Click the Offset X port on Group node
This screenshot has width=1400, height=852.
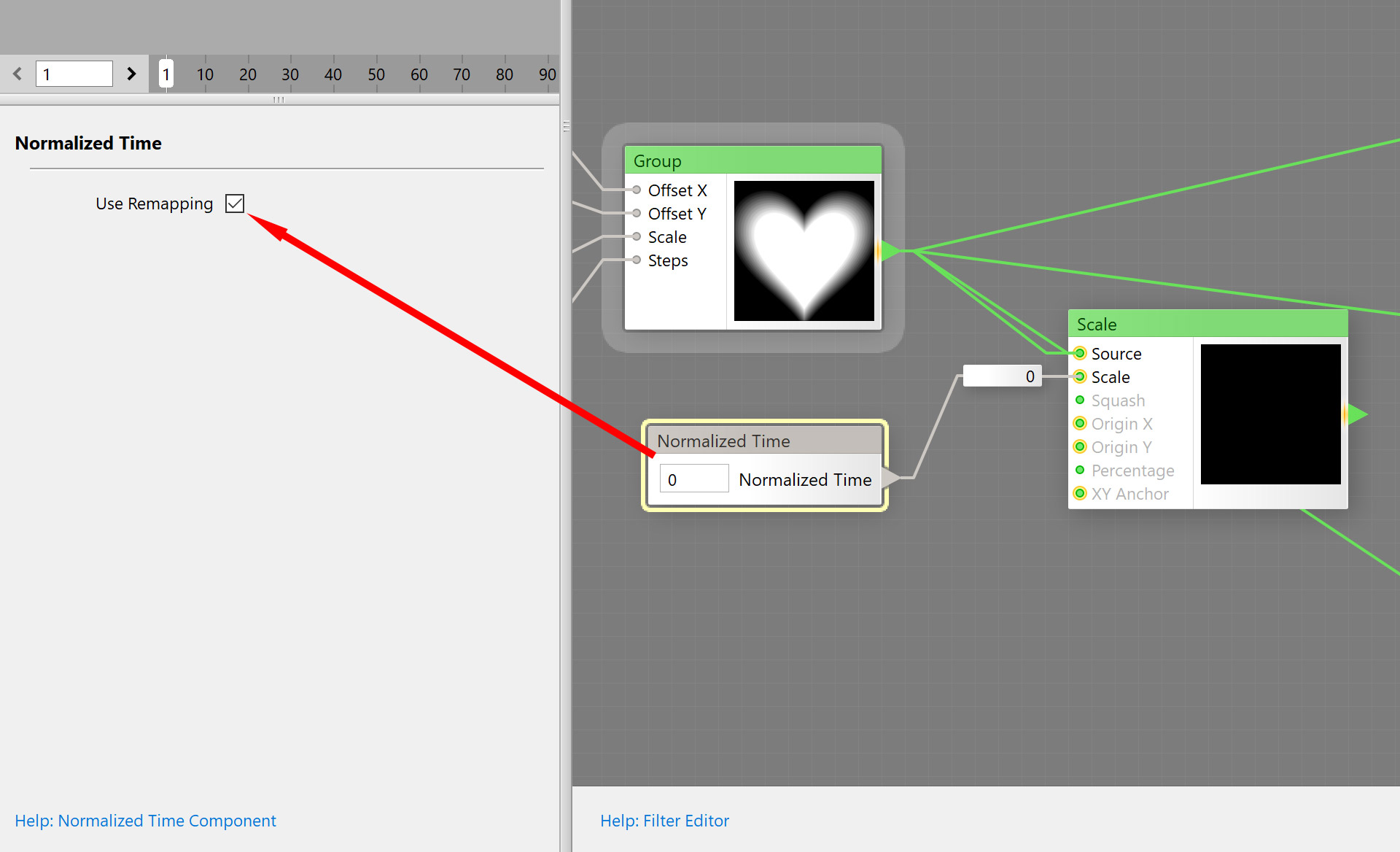637,190
